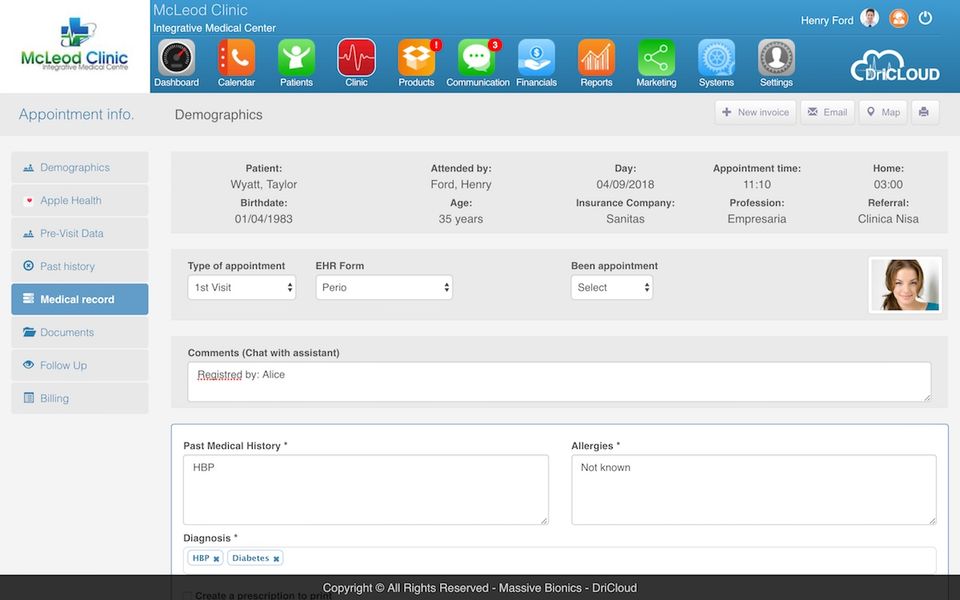Click the New invoice button
This screenshot has height=600, width=960.
click(x=756, y=113)
